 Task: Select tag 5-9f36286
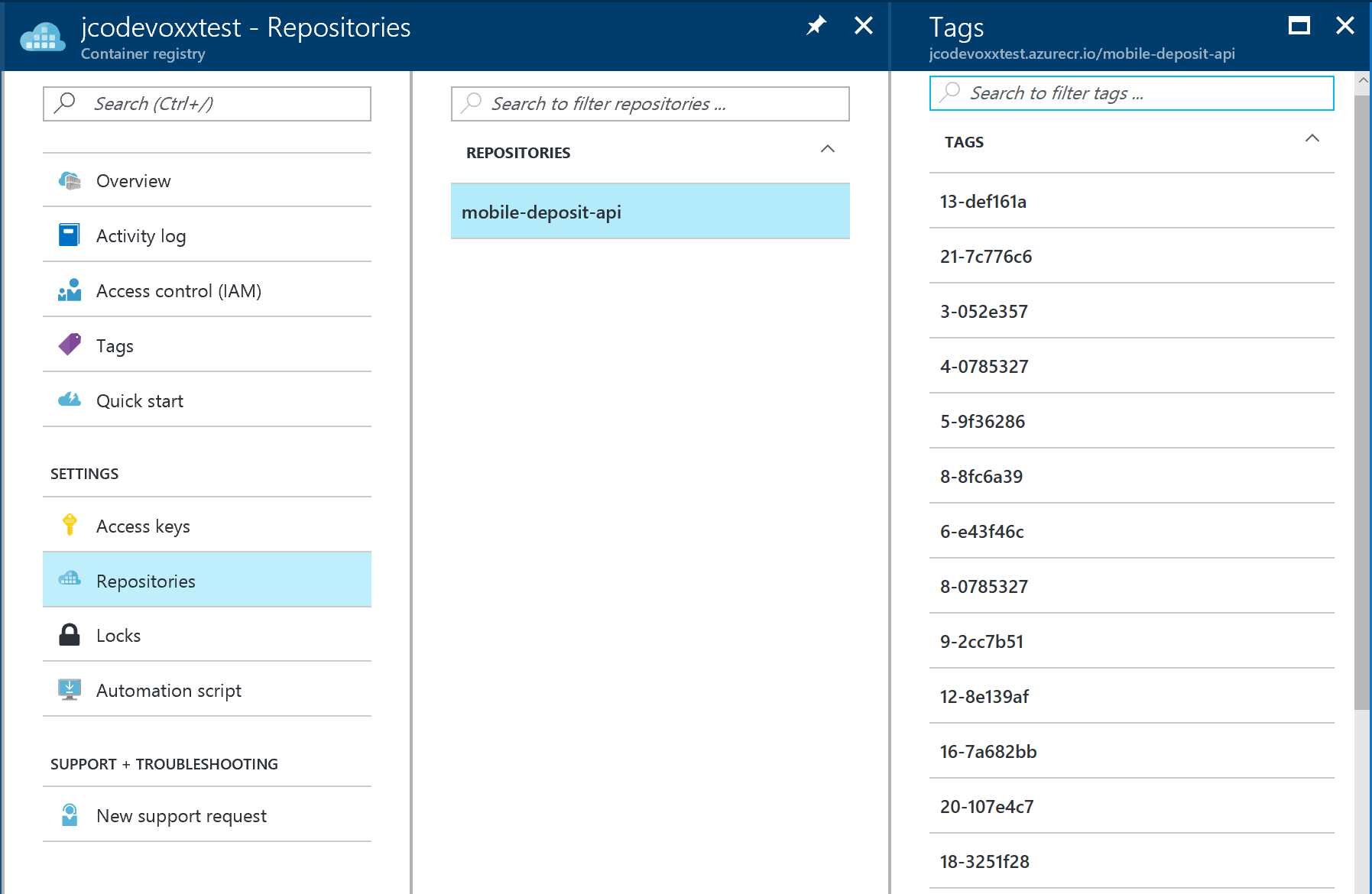click(x=1132, y=421)
